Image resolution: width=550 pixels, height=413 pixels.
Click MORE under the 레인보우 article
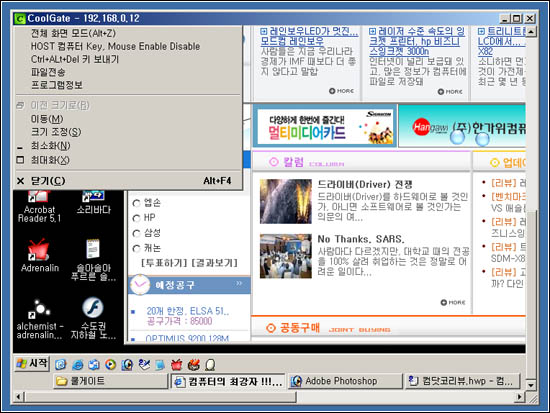click(341, 91)
